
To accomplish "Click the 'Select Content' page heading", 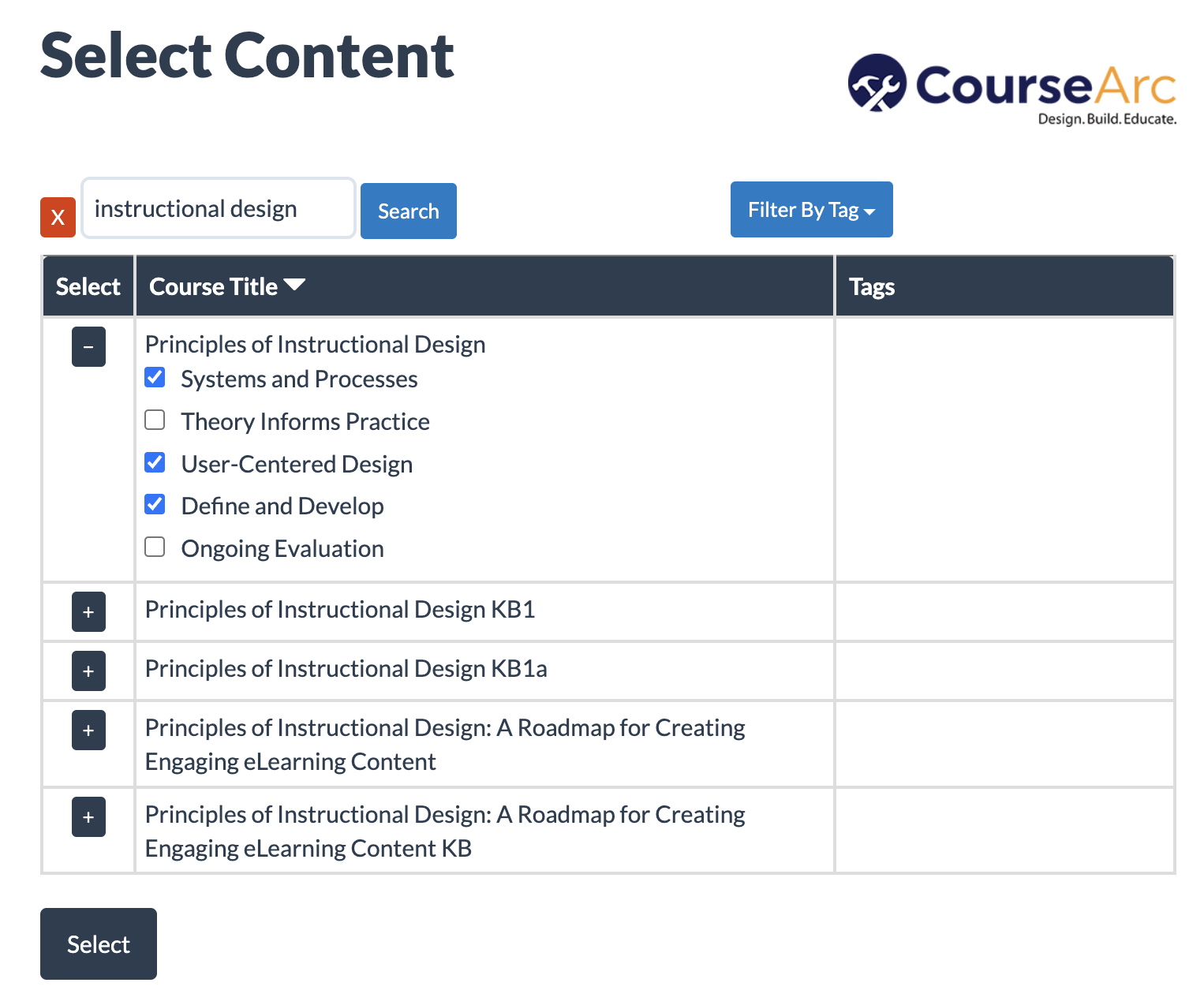I will point(247,56).
